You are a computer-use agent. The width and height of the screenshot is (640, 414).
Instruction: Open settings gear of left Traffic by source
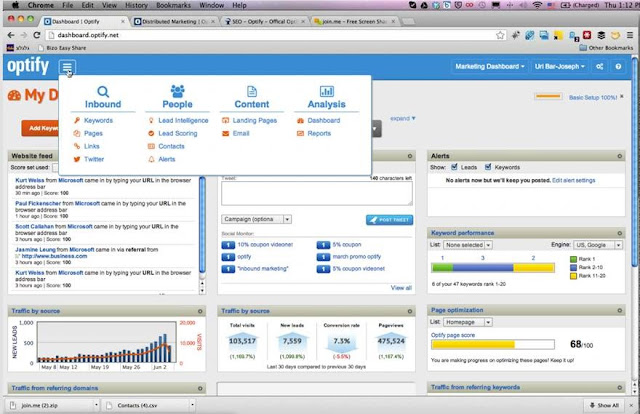[200, 311]
